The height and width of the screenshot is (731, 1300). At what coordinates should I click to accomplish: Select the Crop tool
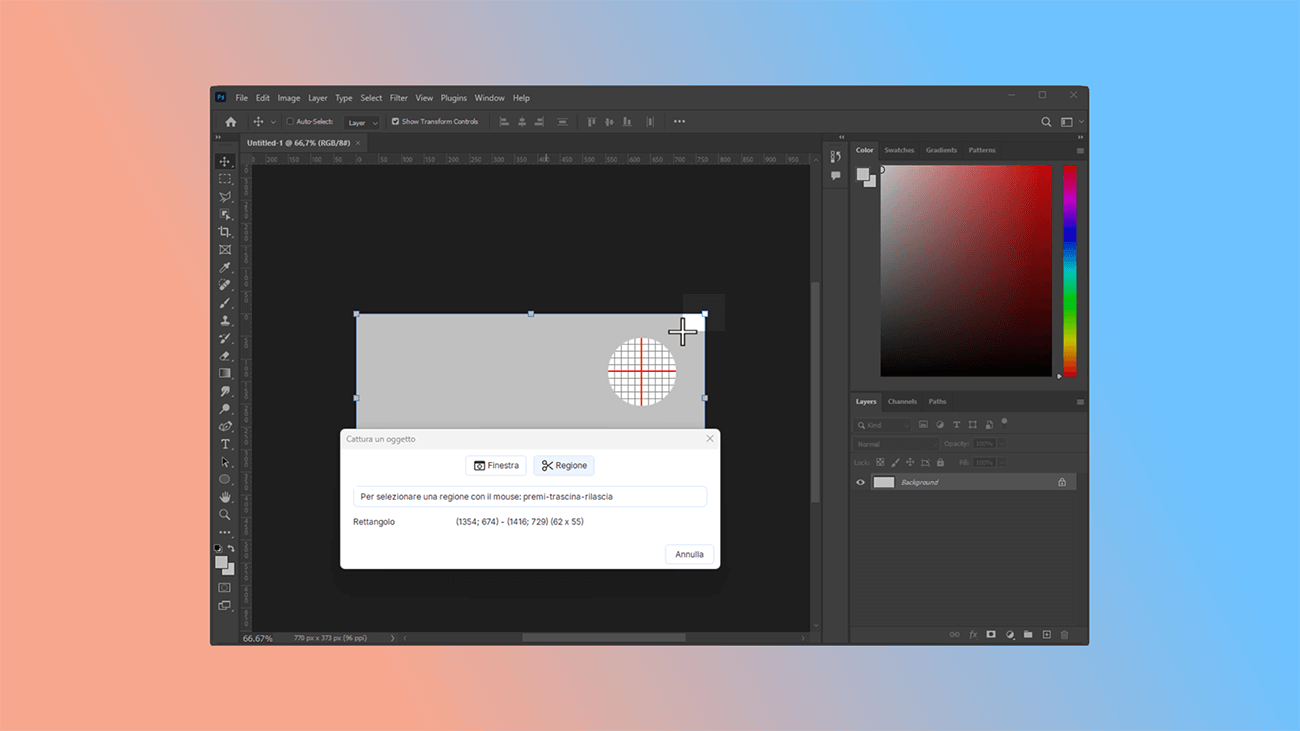(x=225, y=232)
